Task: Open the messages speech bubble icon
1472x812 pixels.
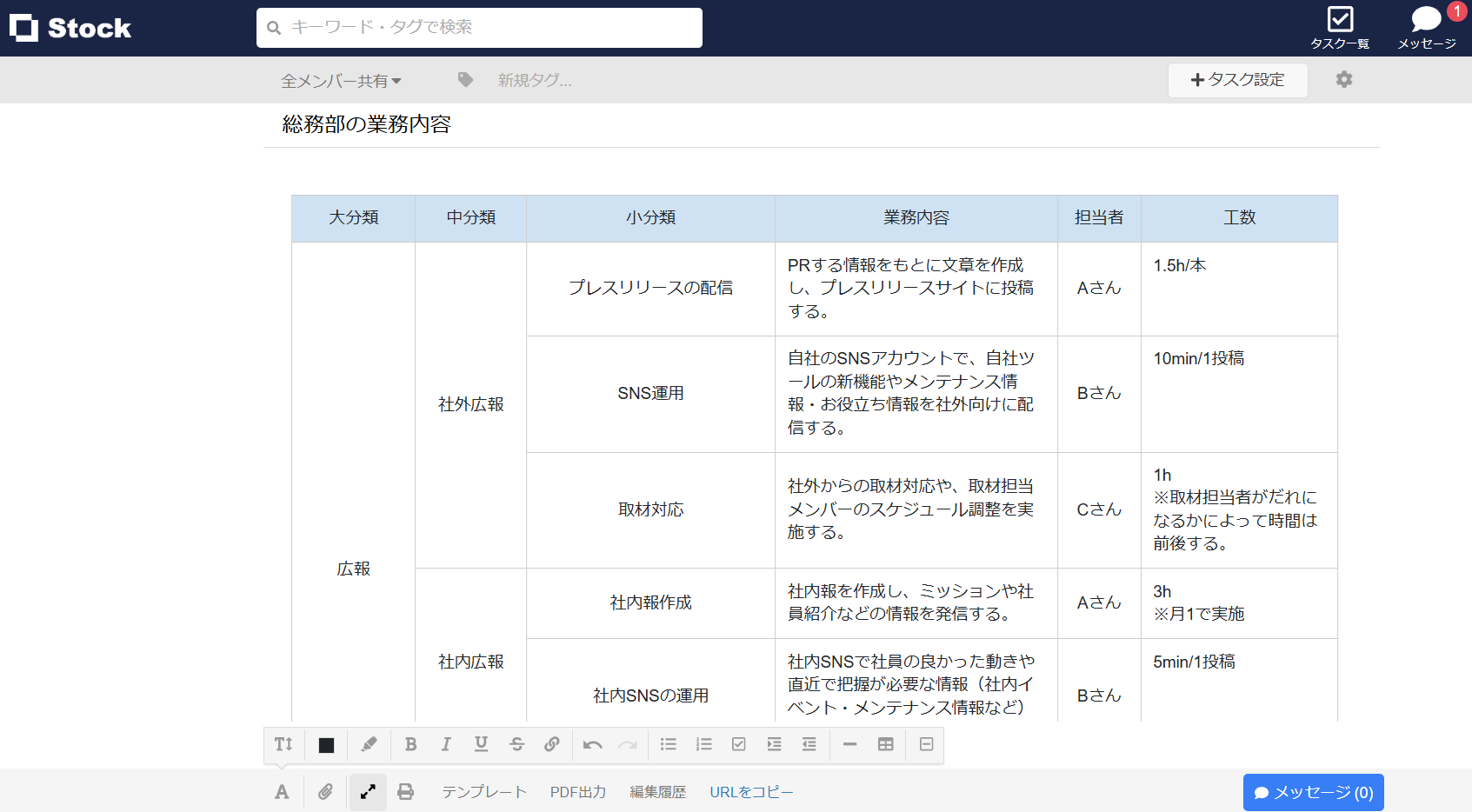Action: [1426, 19]
